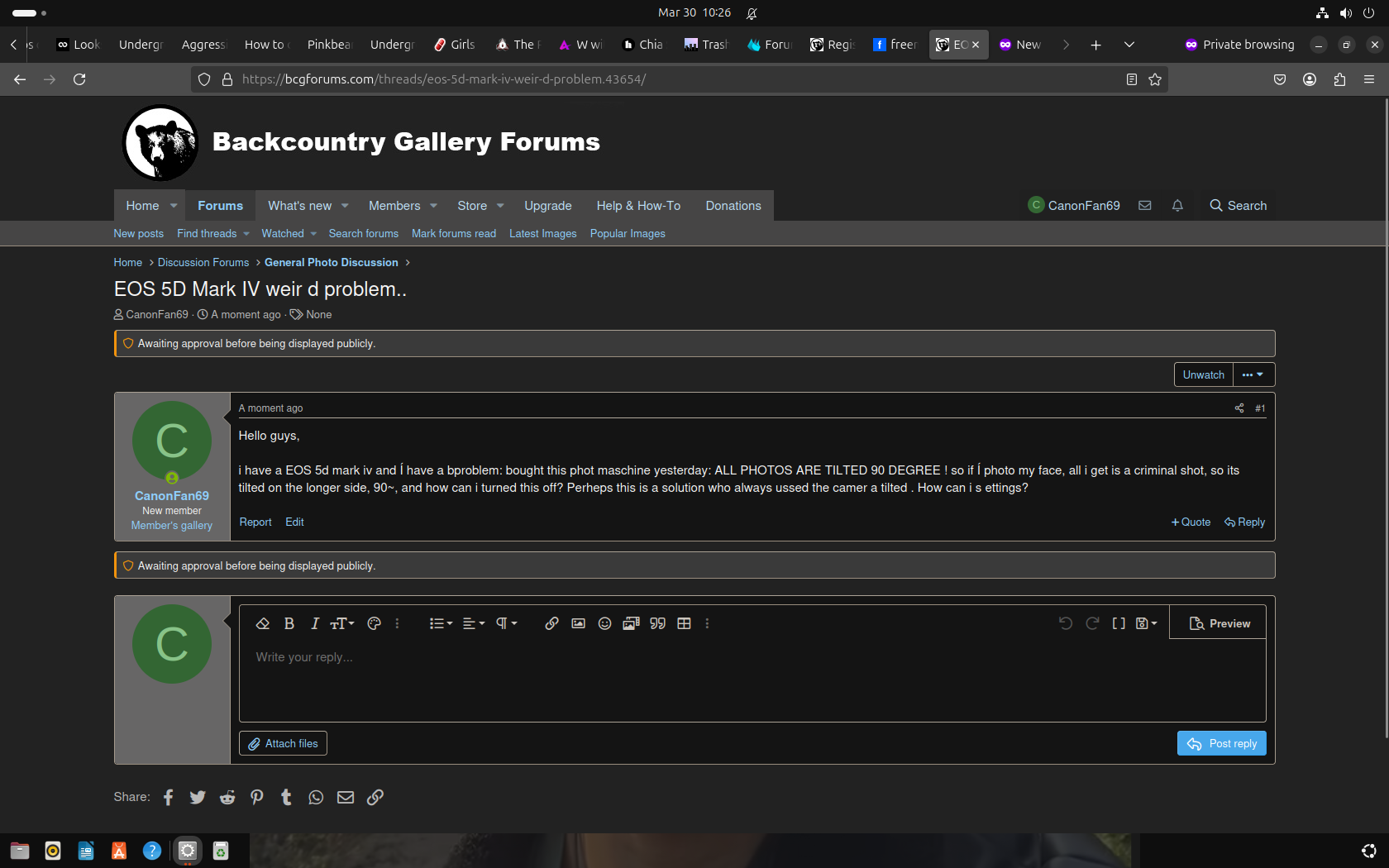Image resolution: width=1389 pixels, height=868 pixels.
Task: Open system volume indicator
Action: coord(1346,12)
